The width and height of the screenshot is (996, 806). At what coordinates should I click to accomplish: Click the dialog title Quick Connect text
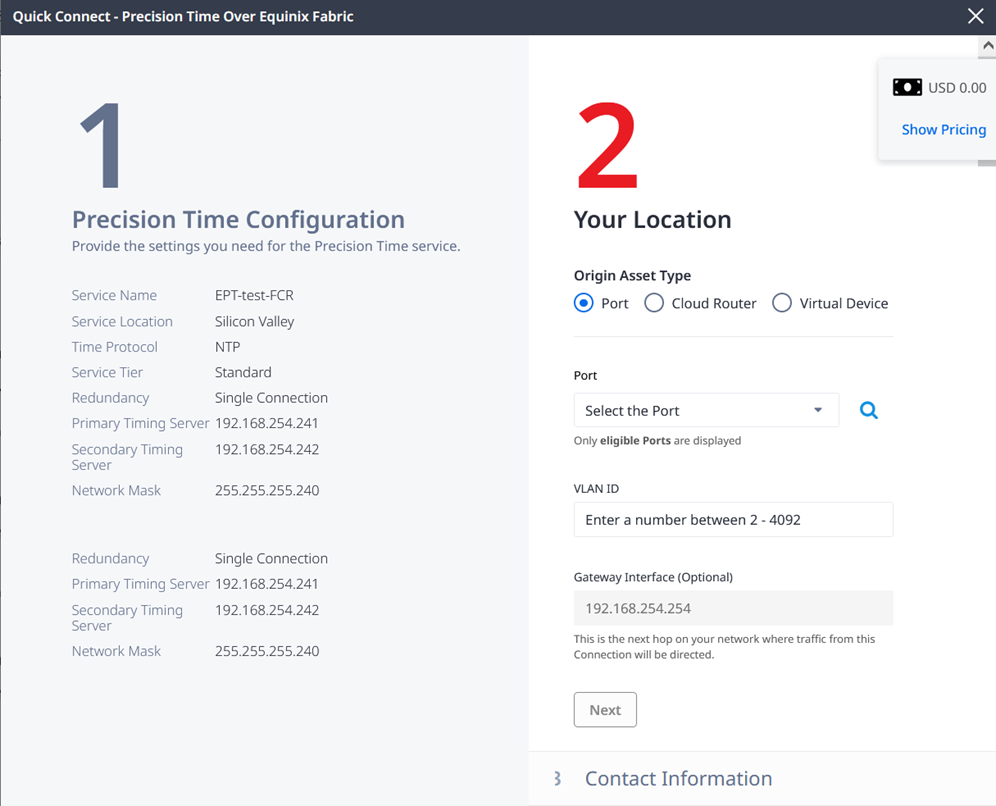click(x=183, y=17)
